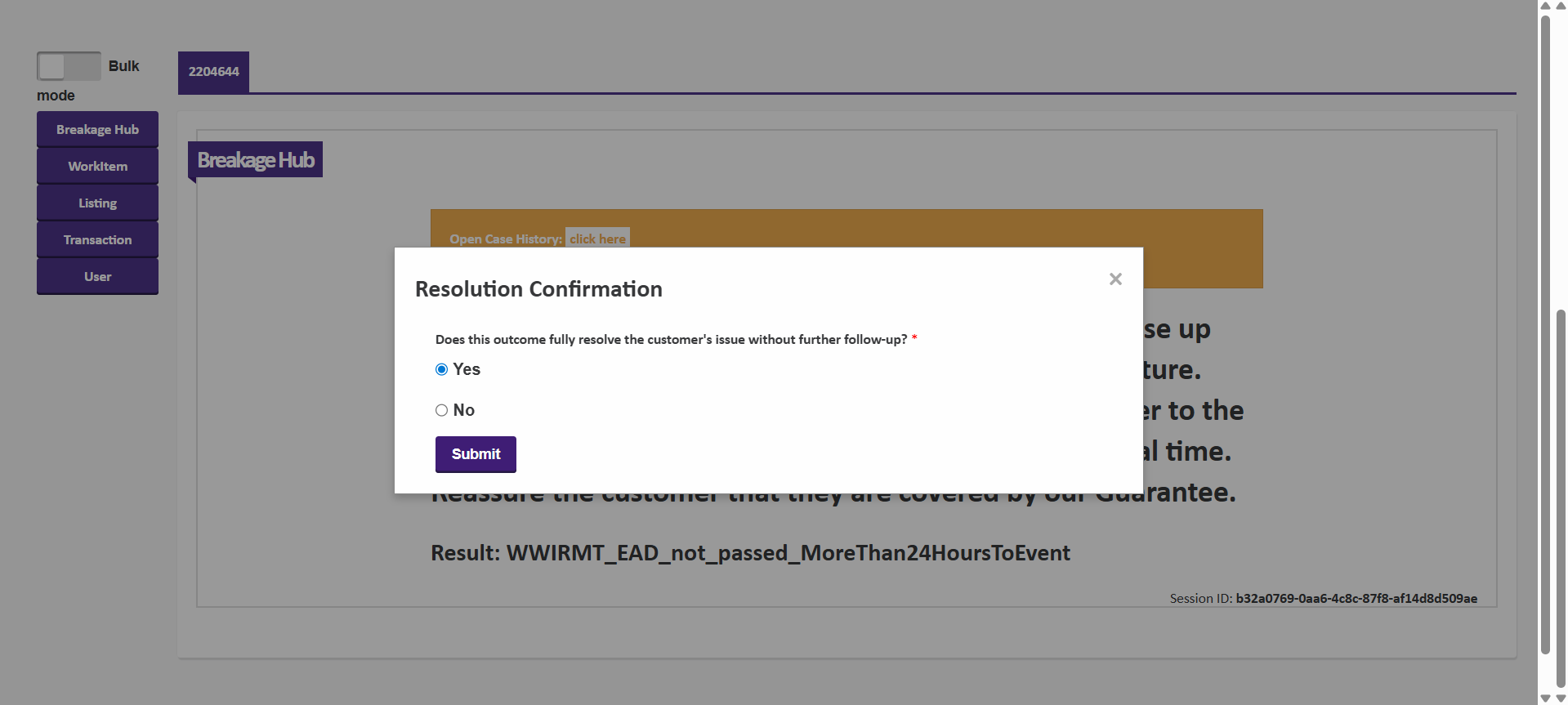Open case history via click here link

(597, 239)
